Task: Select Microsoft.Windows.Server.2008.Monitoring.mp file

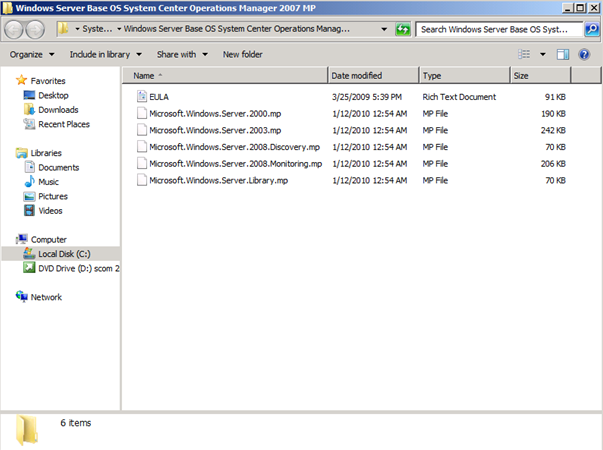Action: pos(235,163)
